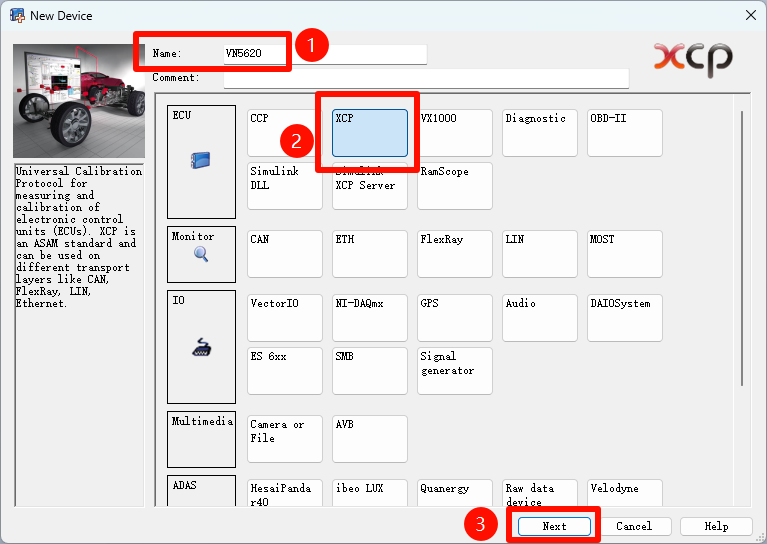Click the Name input field
Viewport: 767px width, 544px height.
click(325, 54)
